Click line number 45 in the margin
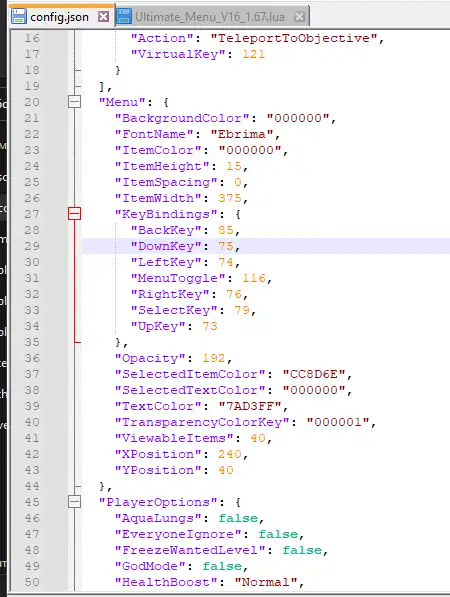450x597 pixels. point(32,502)
